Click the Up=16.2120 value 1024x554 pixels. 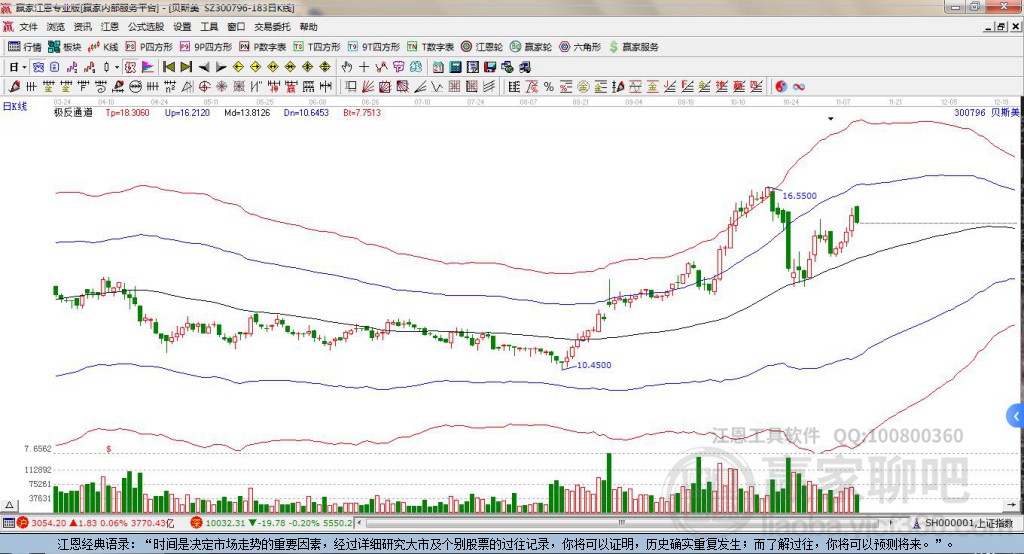tap(187, 112)
